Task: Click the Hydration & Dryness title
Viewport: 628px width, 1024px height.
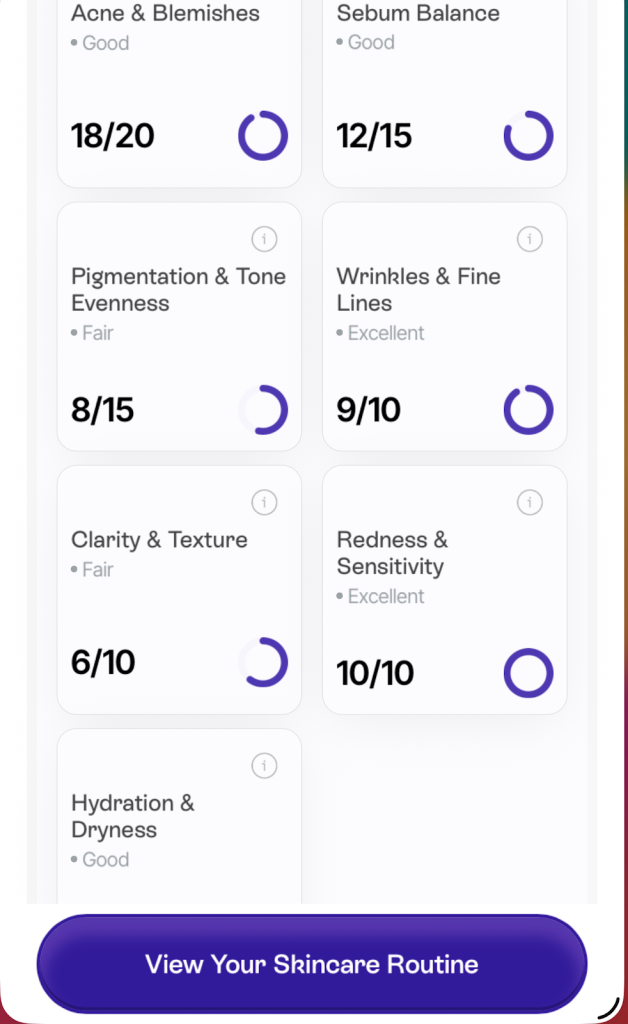Action: 133,816
